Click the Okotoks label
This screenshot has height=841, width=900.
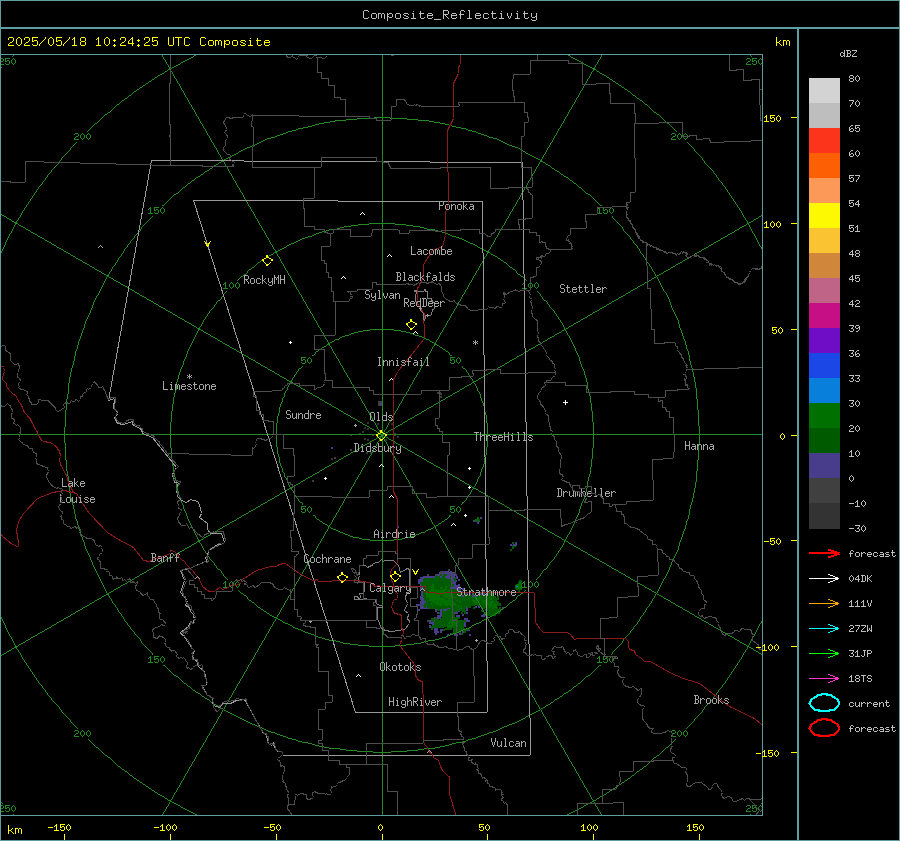[400, 667]
